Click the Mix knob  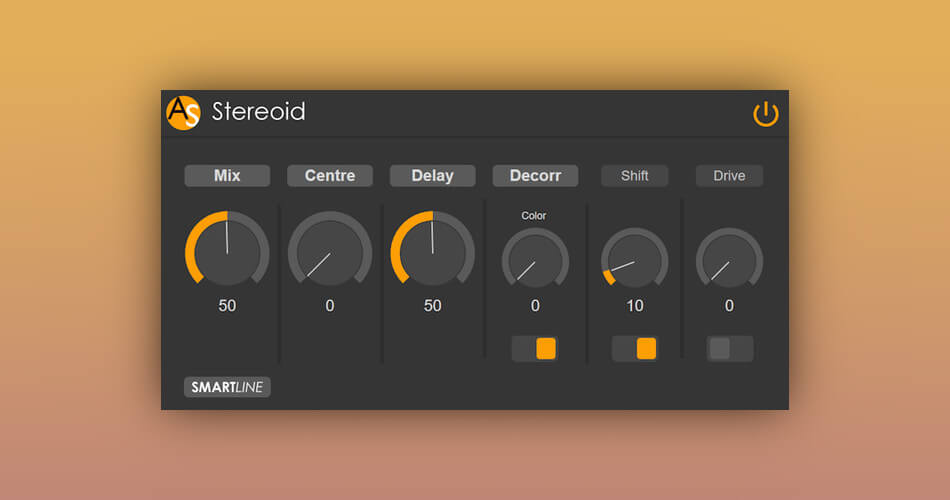(227, 248)
